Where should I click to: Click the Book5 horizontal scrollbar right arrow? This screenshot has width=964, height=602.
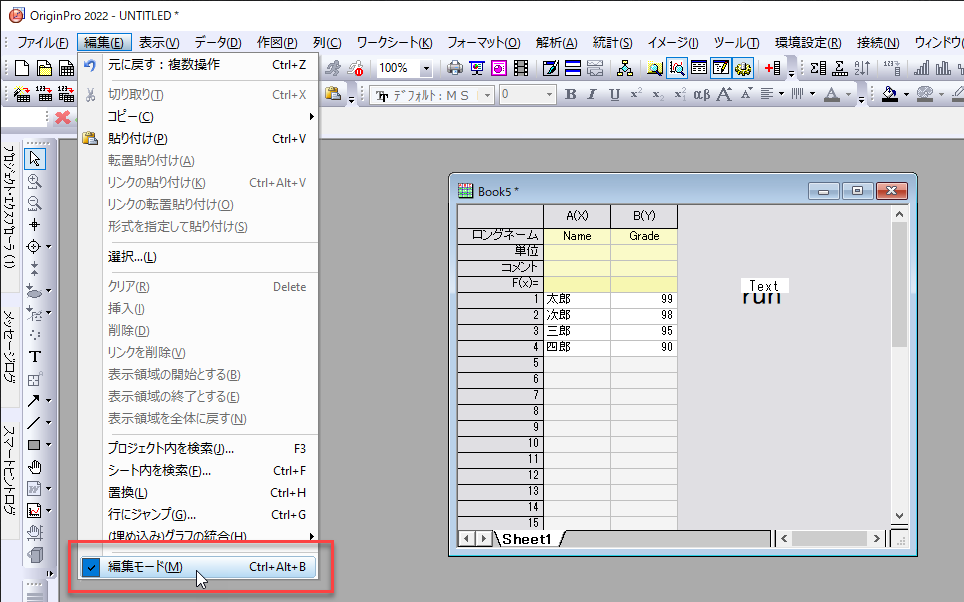(877, 539)
